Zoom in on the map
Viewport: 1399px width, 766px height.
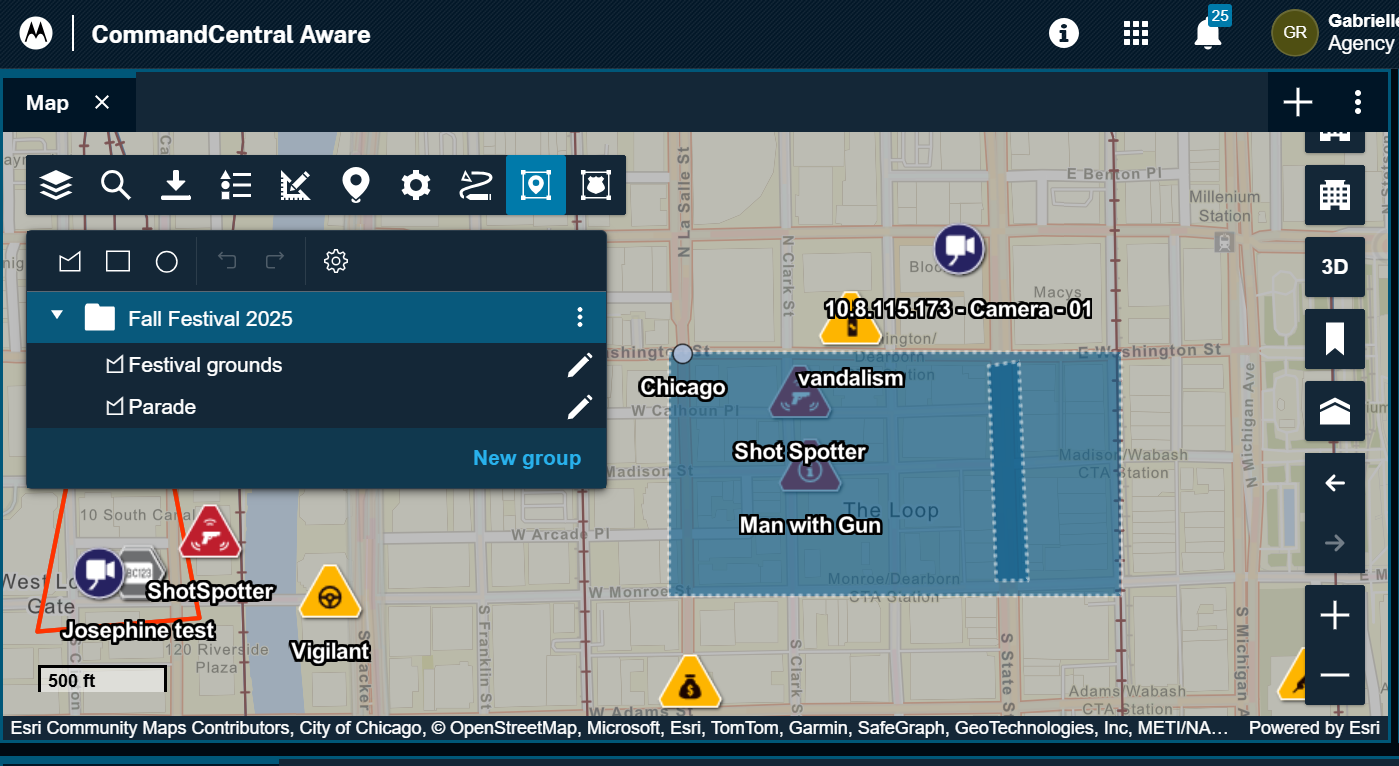[1335, 616]
